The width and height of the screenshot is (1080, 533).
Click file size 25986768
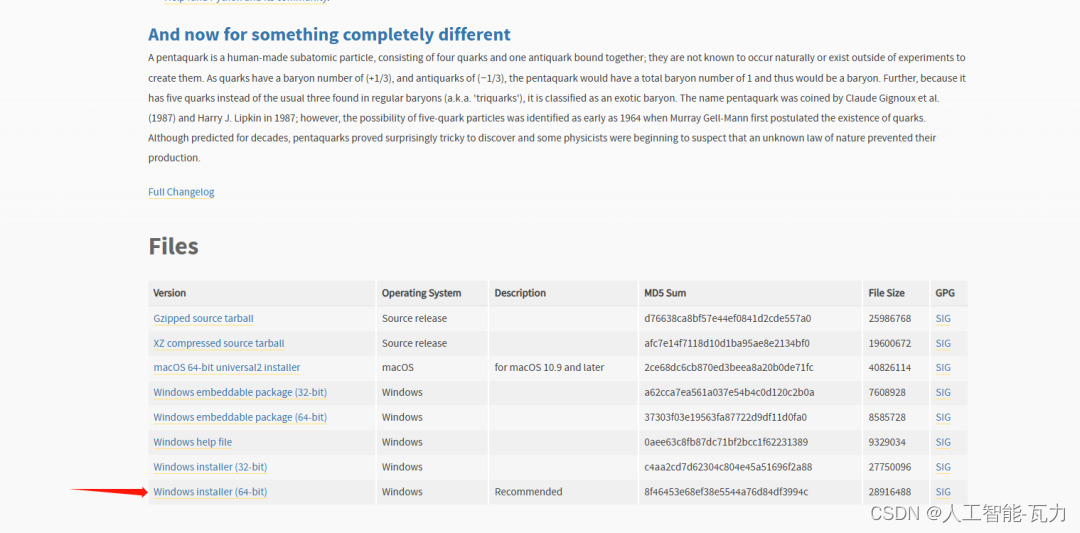point(890,319)
